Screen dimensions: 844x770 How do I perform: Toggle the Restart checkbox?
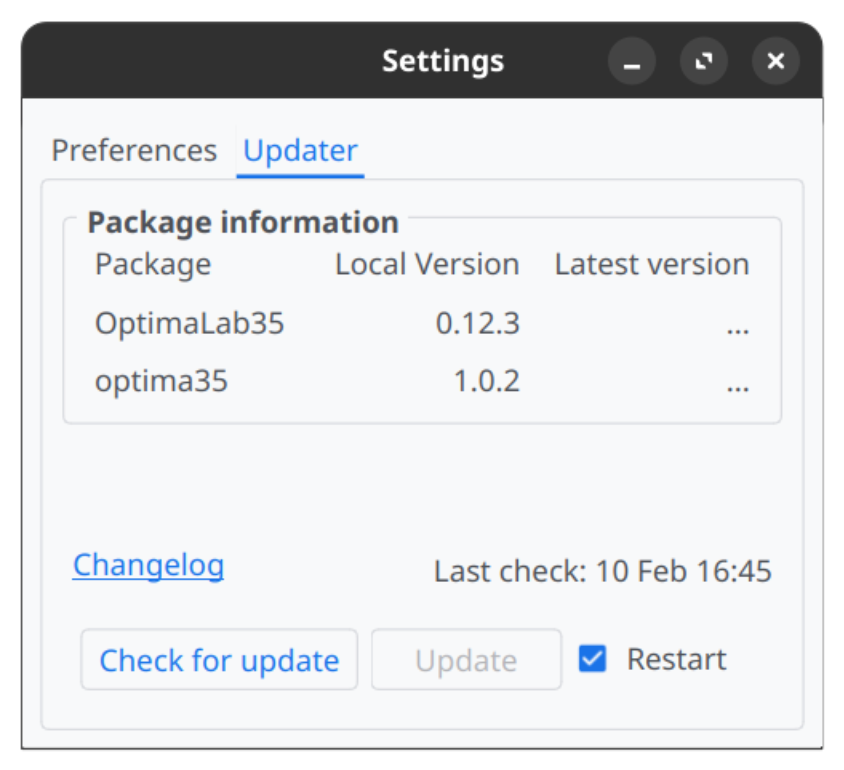[x=593, y=659]
